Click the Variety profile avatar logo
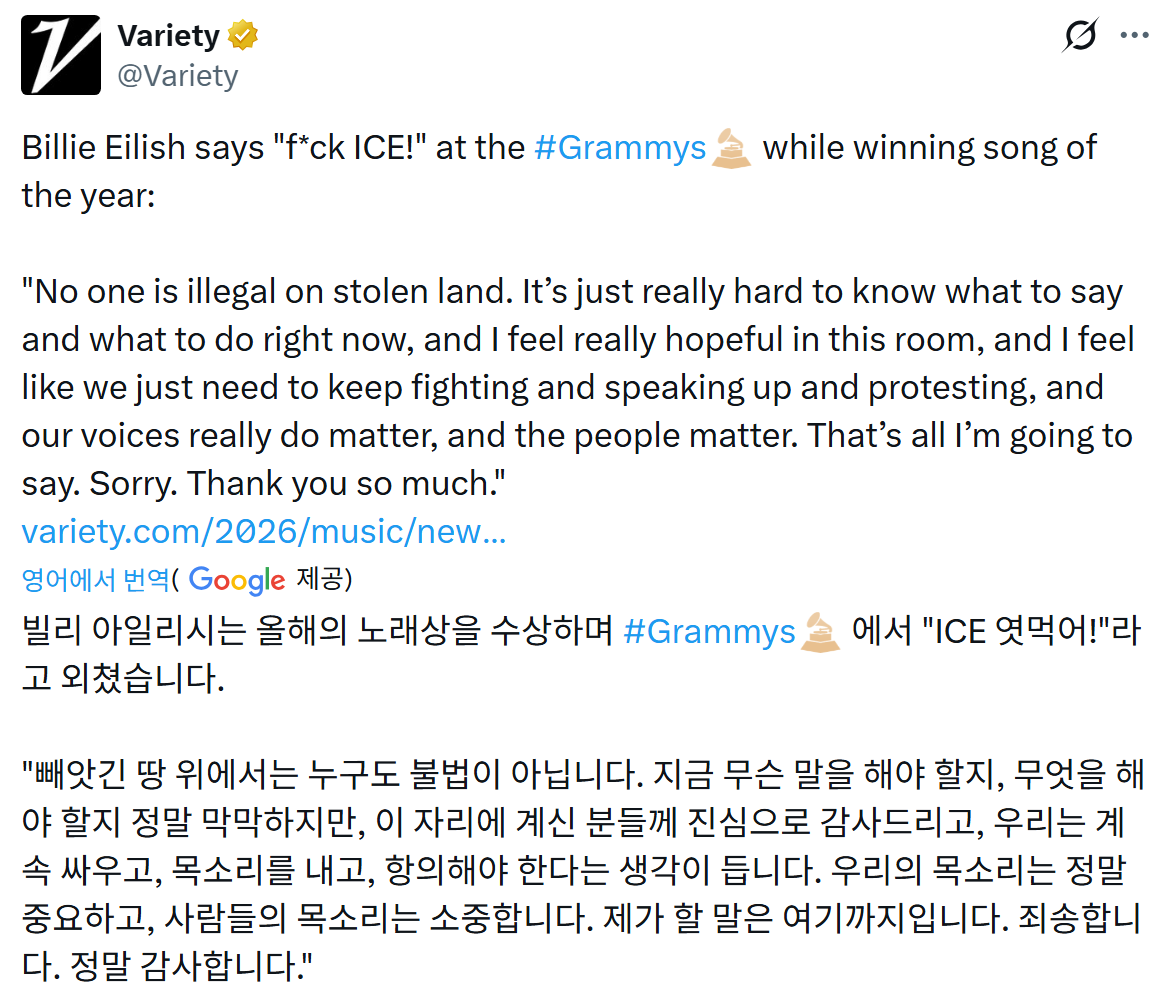1168x996 pixels. tap(61, 55)
